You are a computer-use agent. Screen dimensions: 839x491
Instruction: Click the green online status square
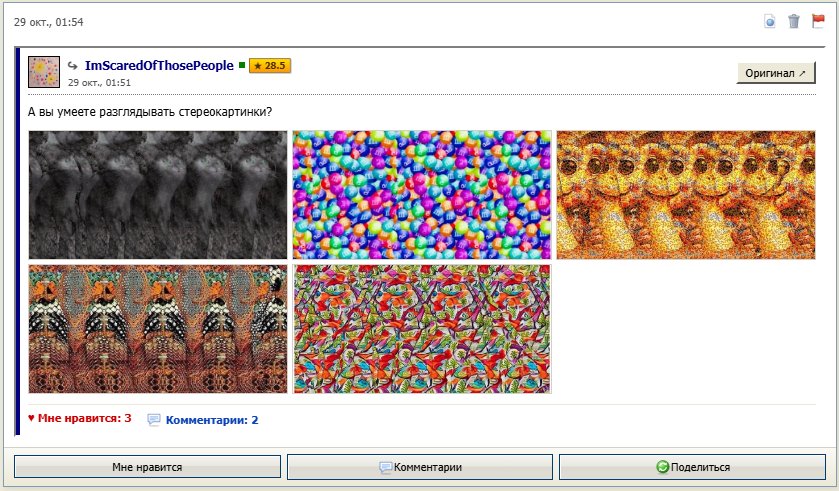pyautogui.click(x=242, y=65)
